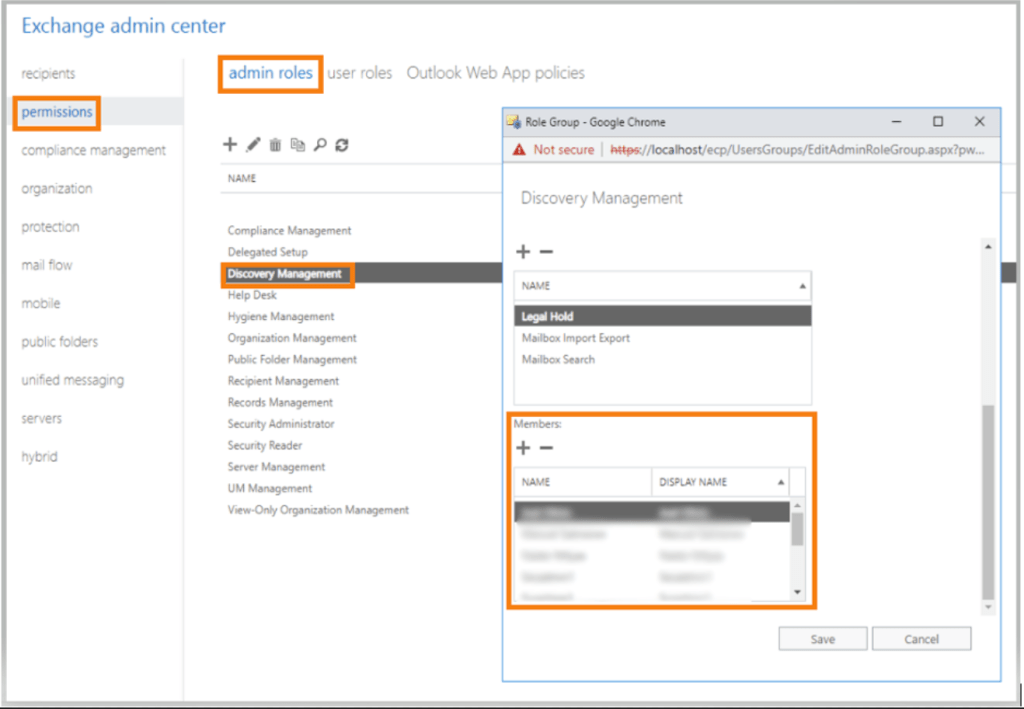Screen dimensions: 1024x709
Task: Open recipients in the left navigation
Action: click(48, 74)
